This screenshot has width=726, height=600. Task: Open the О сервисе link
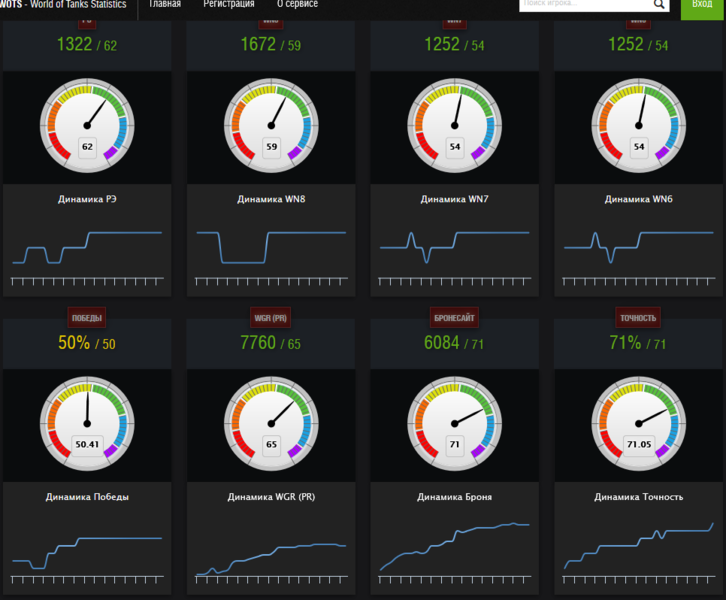click(x=297, y=4)
